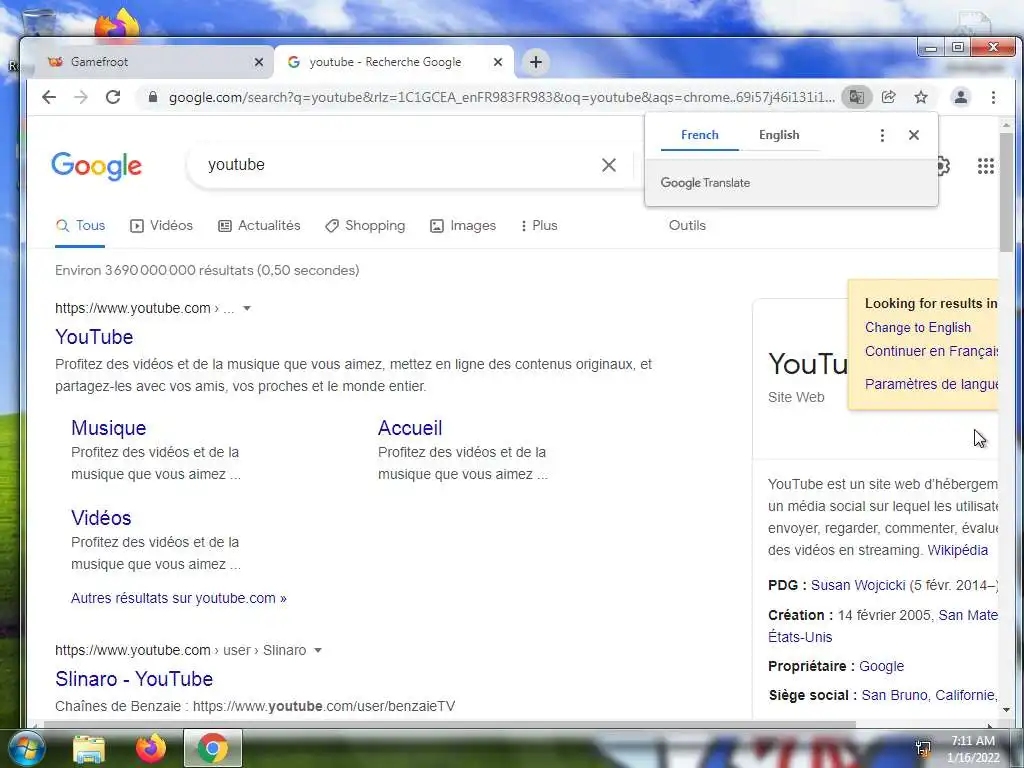Viewport: 1024px width, 768px height.
Task: Open the Outils search tools
Action: [x=687, y=225]
